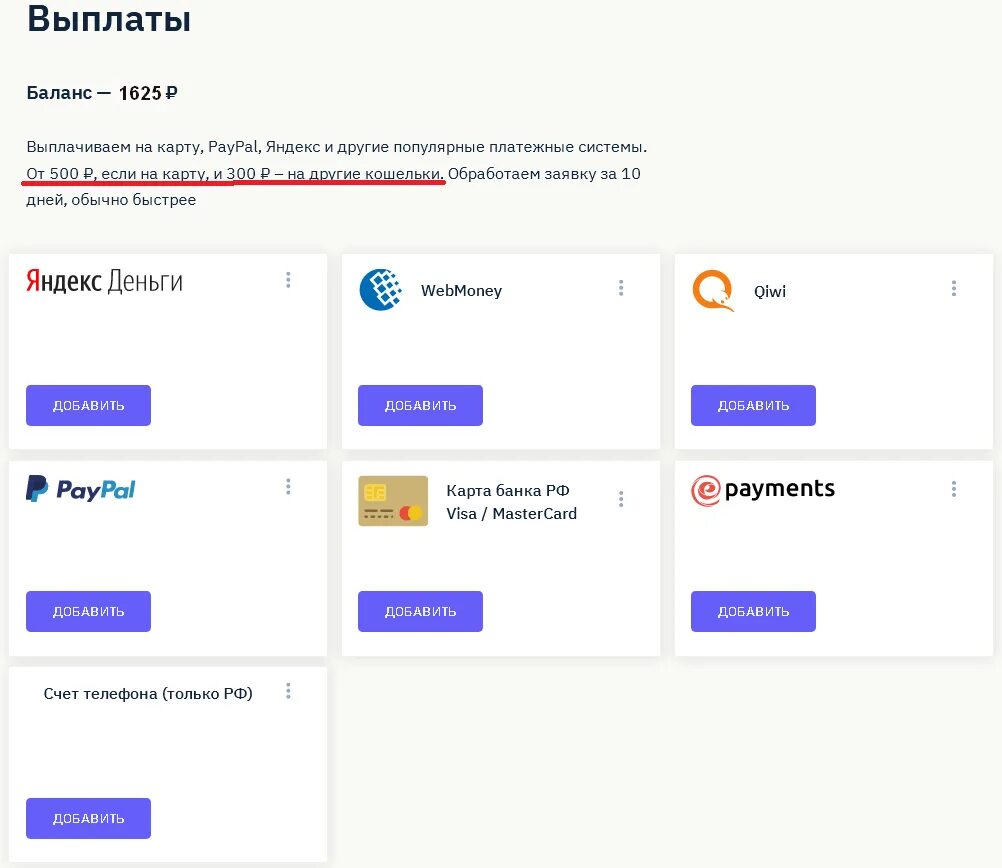The image size is (1002, 868).
Task: Click the "Выплаты" page heading
Action: click(x=109, y=18)
